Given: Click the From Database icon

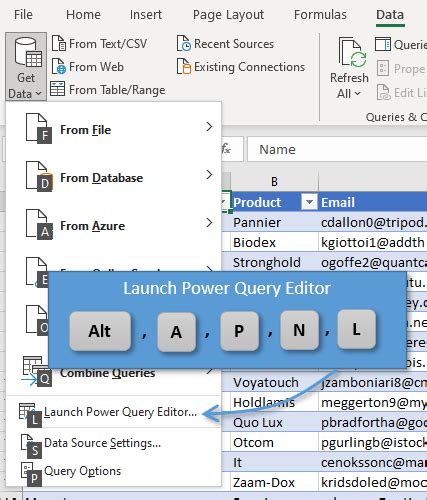Looking at the screenshot, I should click(39, 177).
